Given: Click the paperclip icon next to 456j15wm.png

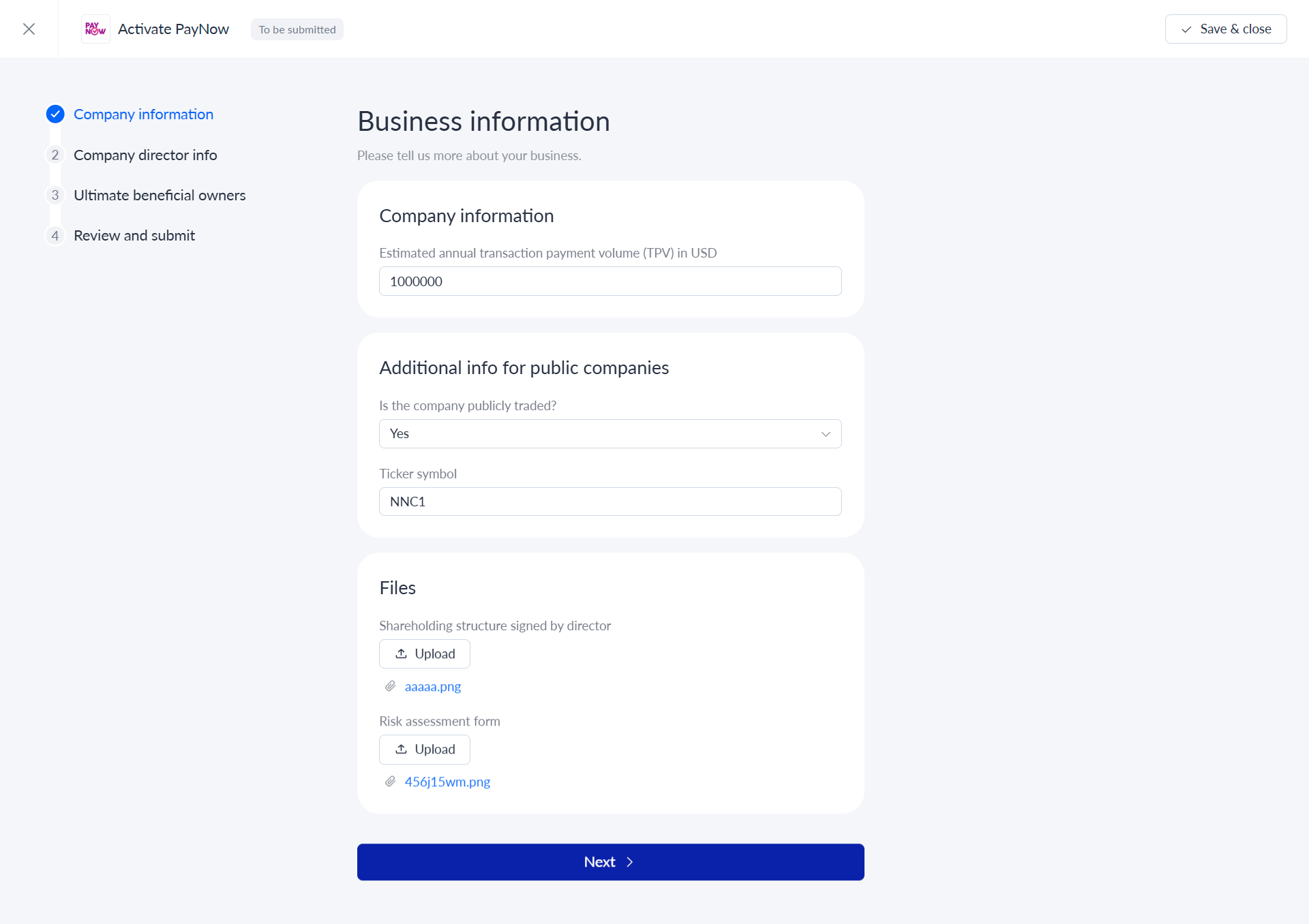Looking at the screenshot, I should (390, 782).
